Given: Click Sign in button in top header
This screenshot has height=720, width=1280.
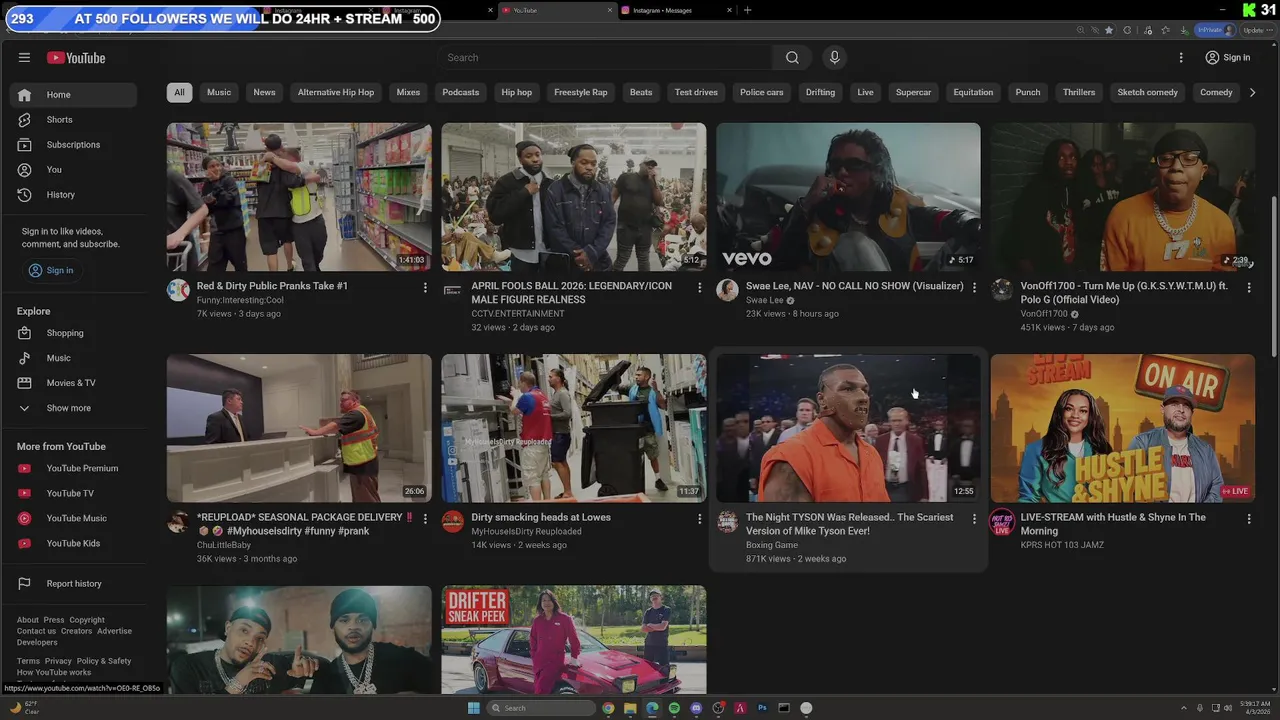Looking at the screenshot, I should coord(1228,58).
